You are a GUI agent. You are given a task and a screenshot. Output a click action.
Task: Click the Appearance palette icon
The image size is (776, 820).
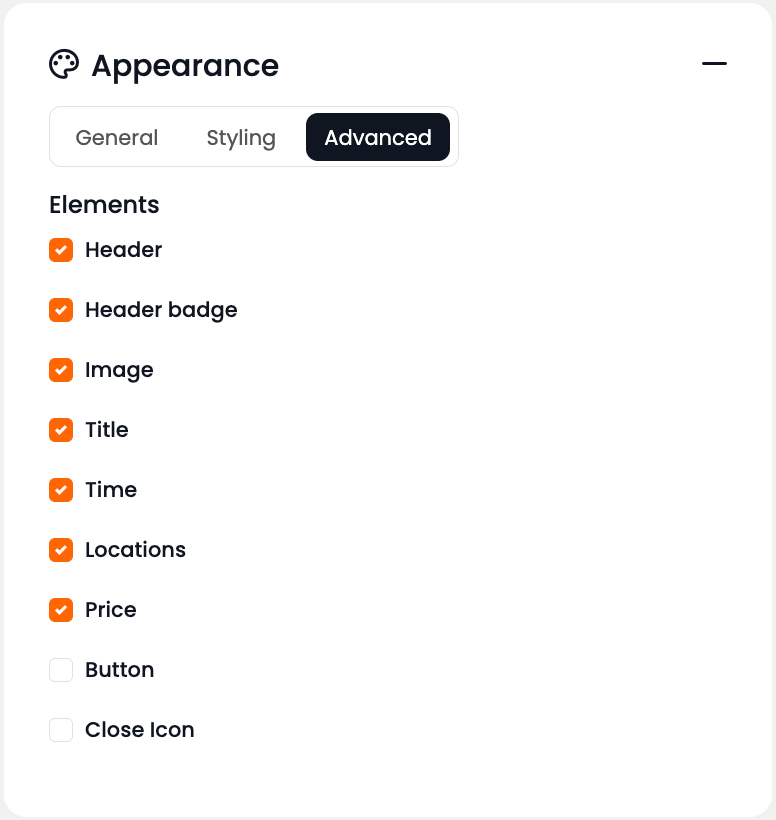[x=64, y=65]
